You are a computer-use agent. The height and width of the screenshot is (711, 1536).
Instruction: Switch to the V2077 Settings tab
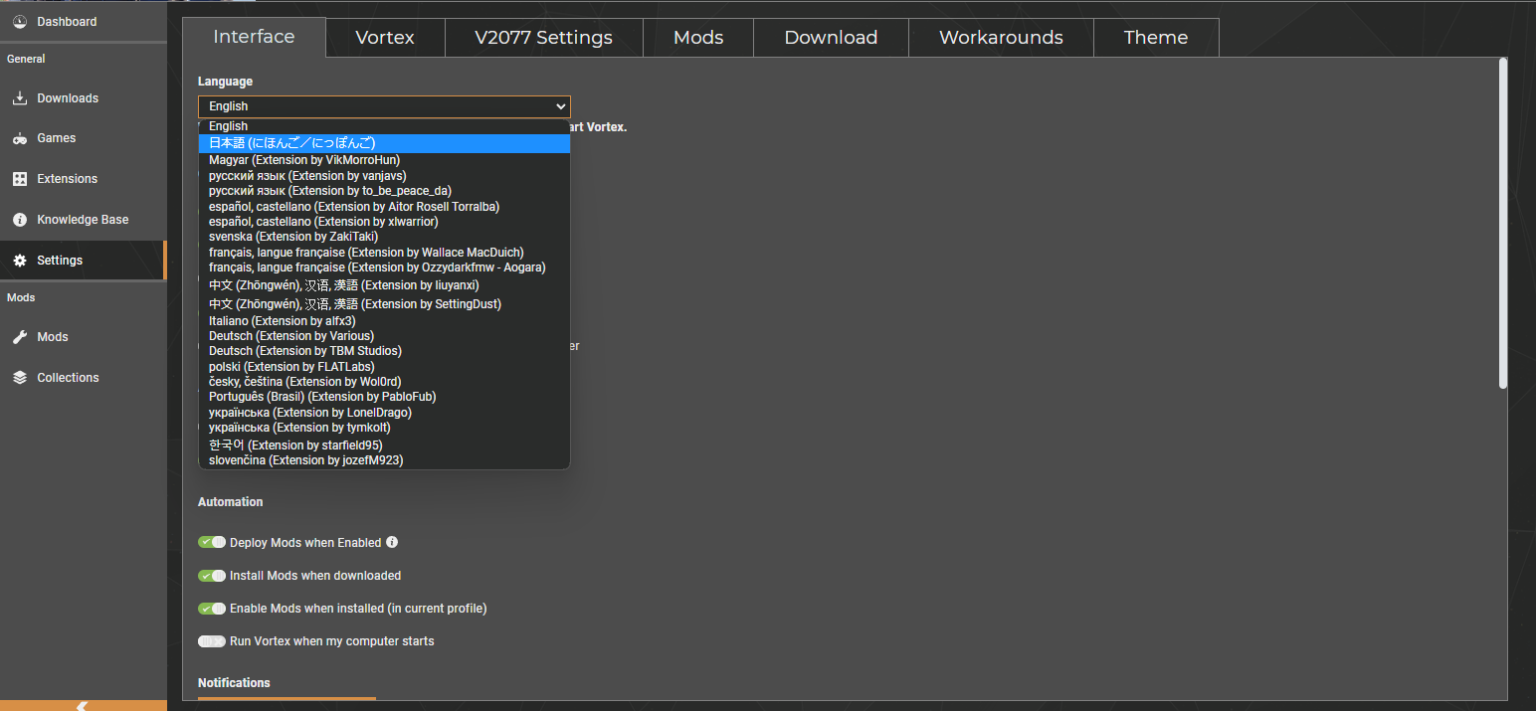pos(544,37)
